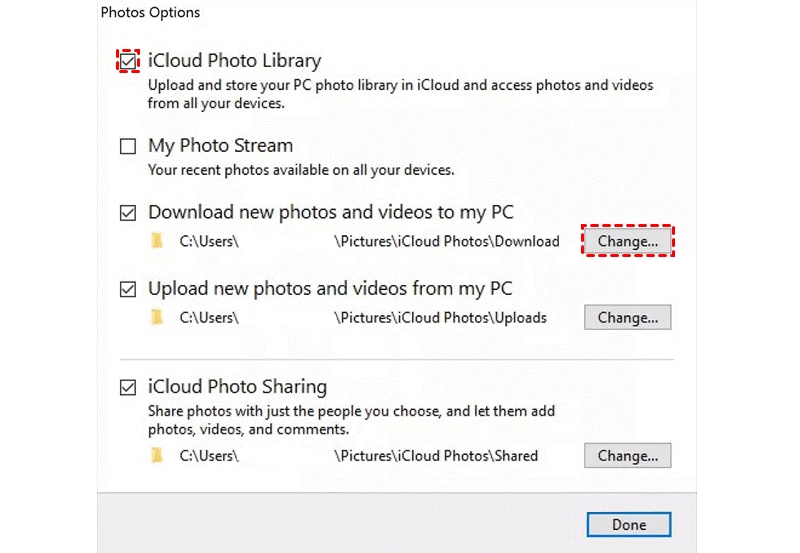The image size is (800, 553).
Task: Enable the My Photo Stream checkbox
Action: [x=128, y=147]
